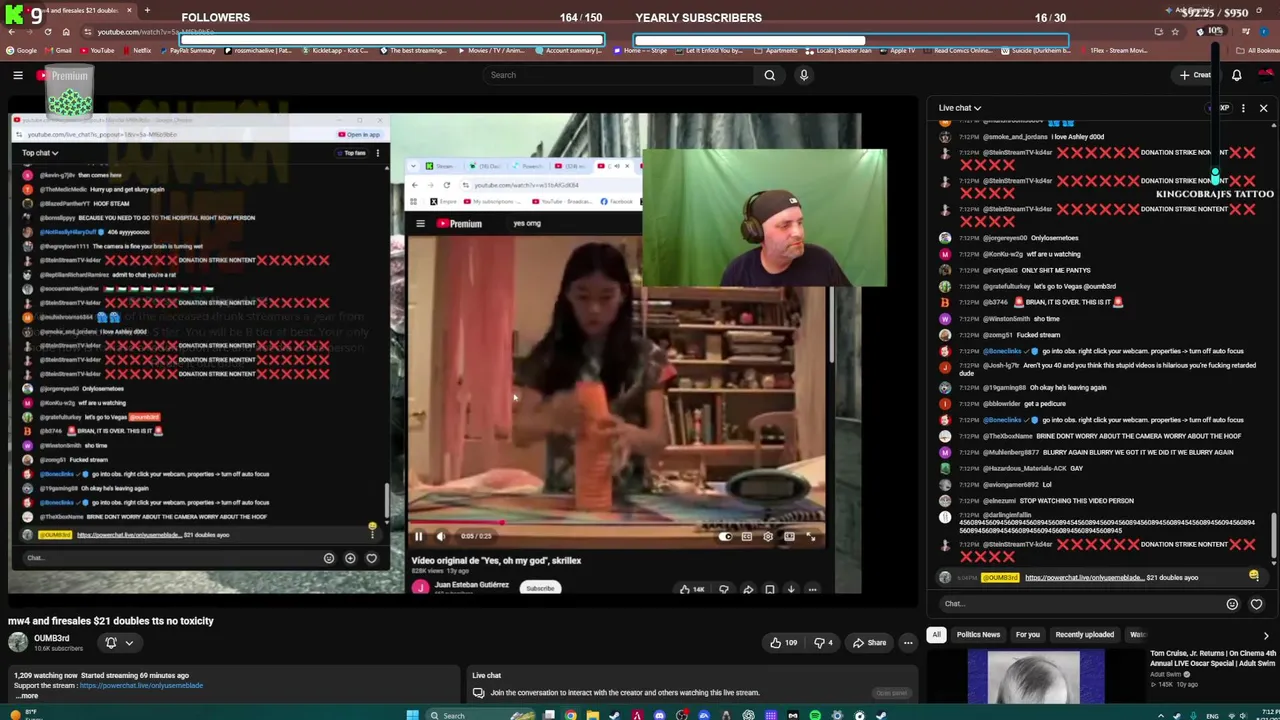Select the Politics News chip
Screen dimensions: 1280x720
click(x=978, y=635)
